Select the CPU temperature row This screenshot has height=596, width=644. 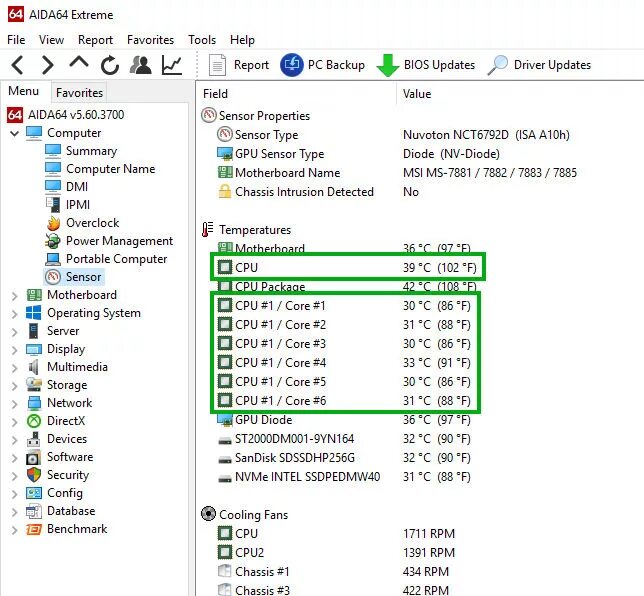click(347, 267)
